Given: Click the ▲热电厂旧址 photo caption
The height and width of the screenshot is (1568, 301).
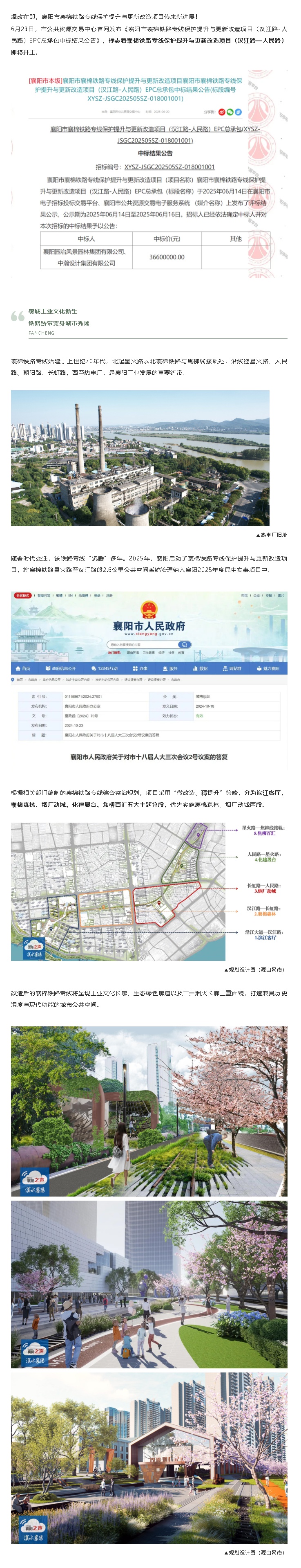Looking at the screenshot, I should pos(271,535).
